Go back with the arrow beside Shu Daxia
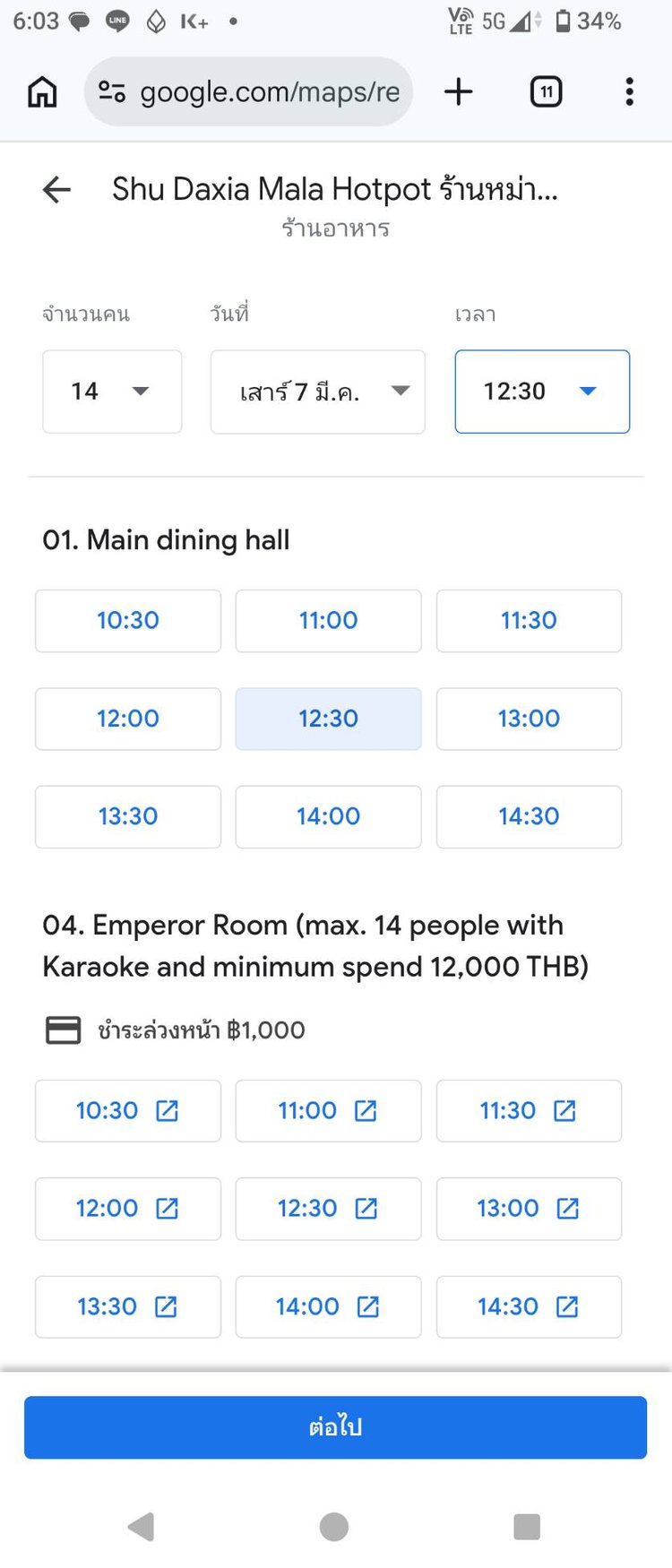Image resolution: width=672 pixels, height=1568 pixels. point(56,189)
